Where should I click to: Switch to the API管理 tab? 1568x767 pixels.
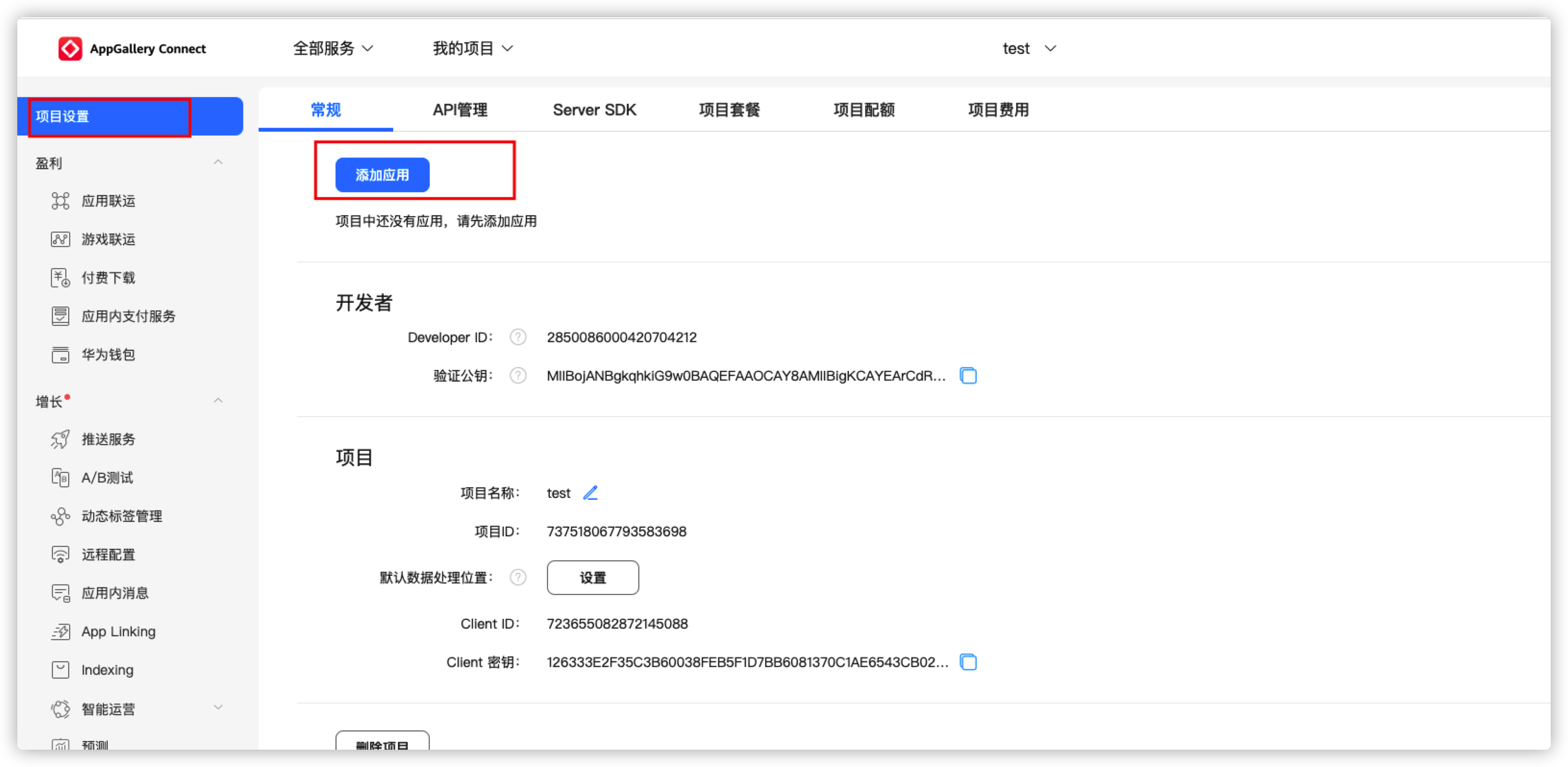point(460,110)
